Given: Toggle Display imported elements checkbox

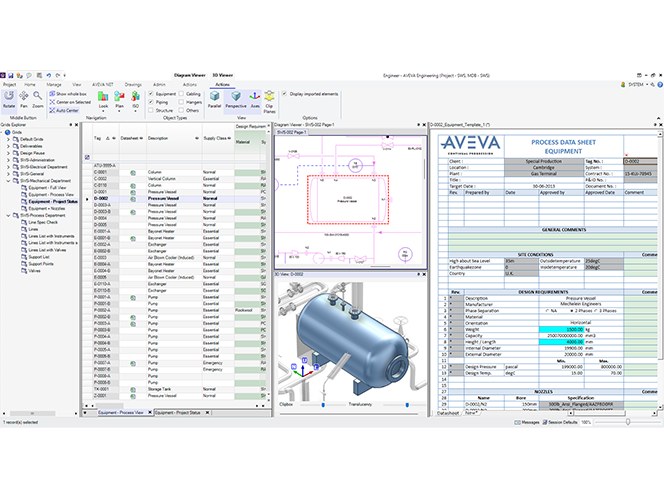Looking at the screenshot, I should pos(285,94).
